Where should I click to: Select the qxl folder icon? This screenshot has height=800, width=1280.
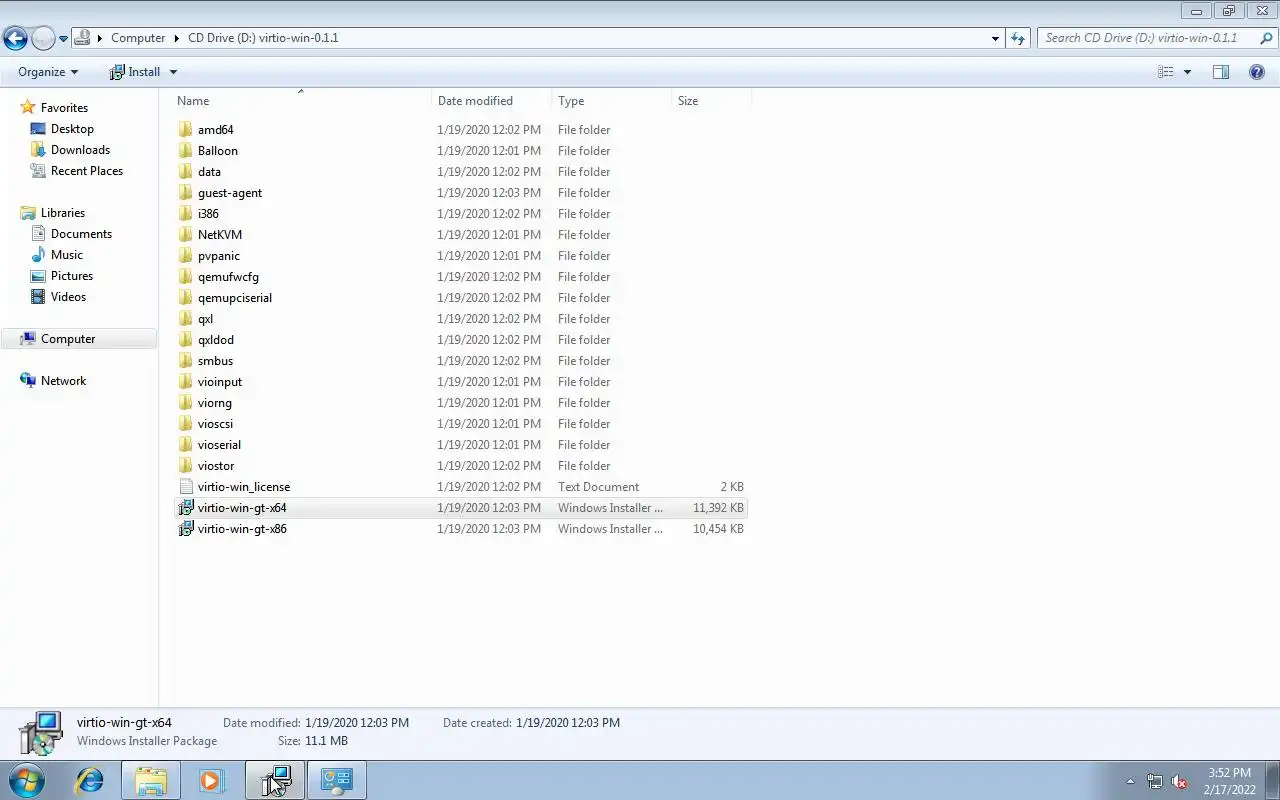coord(185,319)
